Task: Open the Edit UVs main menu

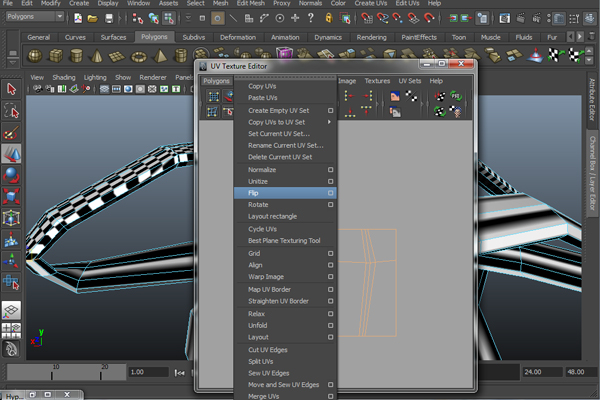Action: [407, 3]
